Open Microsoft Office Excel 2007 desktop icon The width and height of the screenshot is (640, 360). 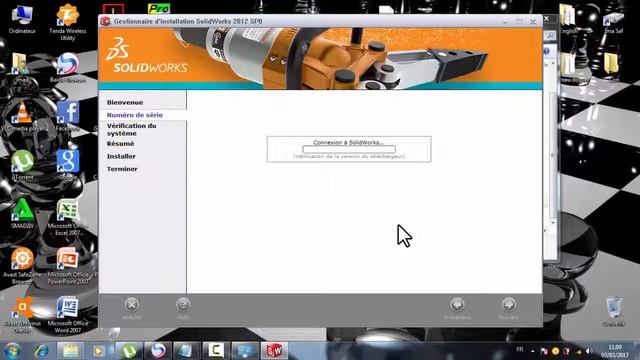[68, 217]
